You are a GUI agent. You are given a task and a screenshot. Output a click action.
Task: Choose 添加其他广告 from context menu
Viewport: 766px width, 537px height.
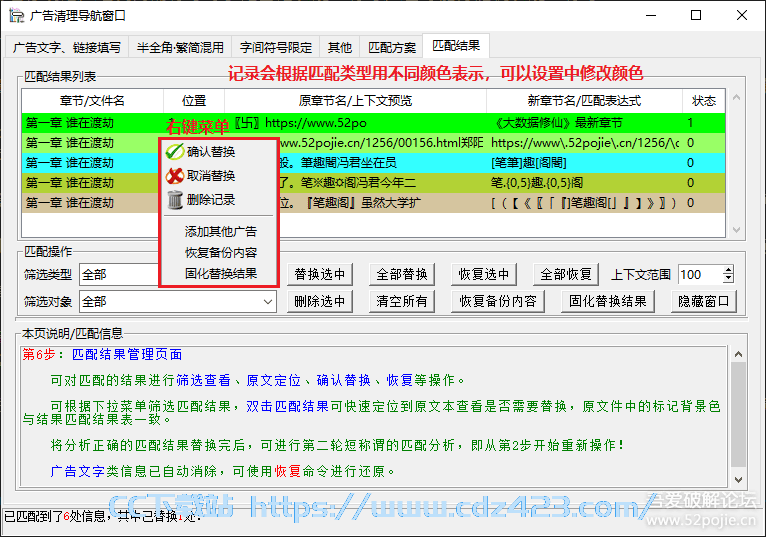(x=220, y=231)
